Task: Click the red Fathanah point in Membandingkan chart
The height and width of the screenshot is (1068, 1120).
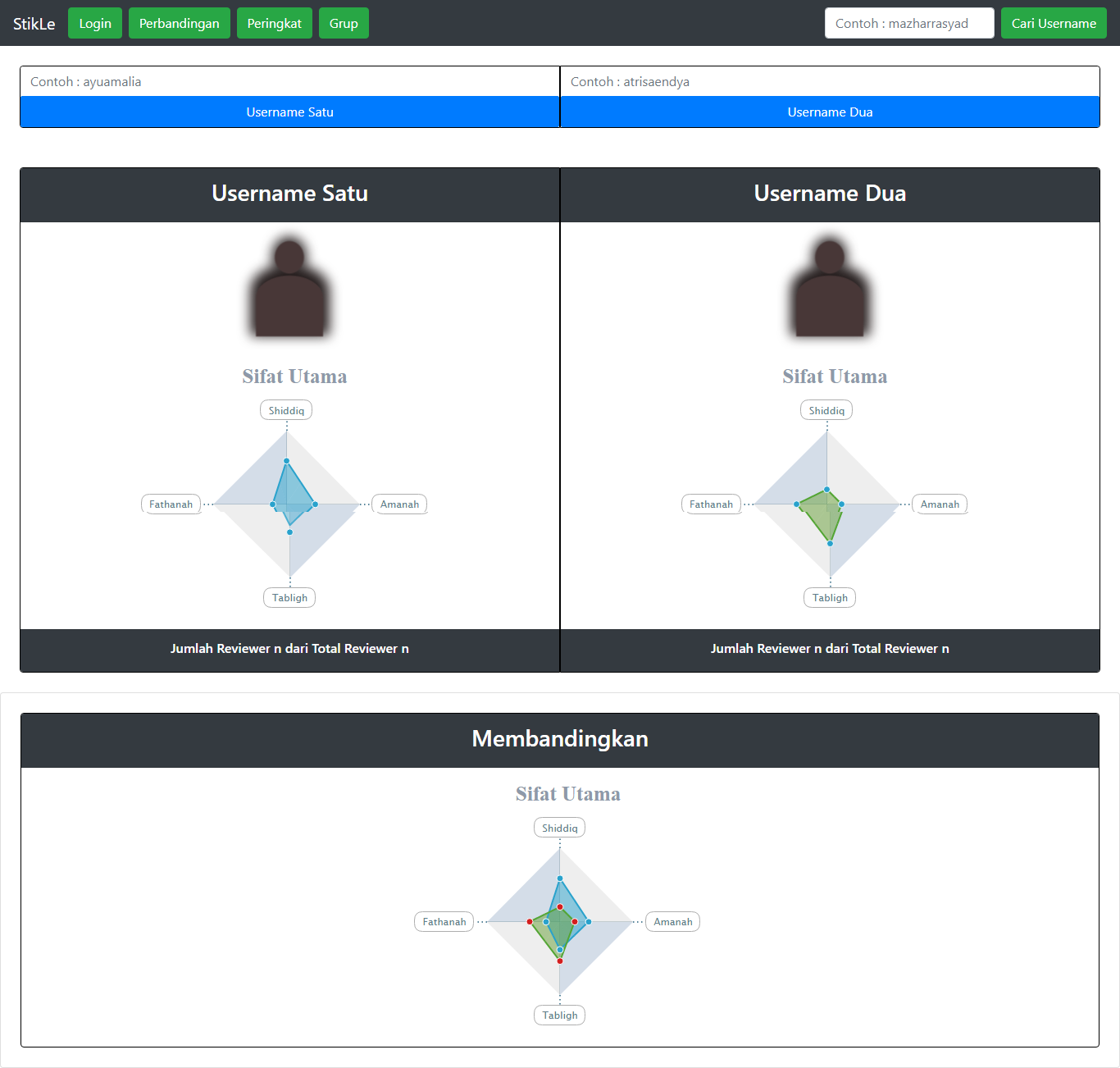Action: click(x=530, y=921)
